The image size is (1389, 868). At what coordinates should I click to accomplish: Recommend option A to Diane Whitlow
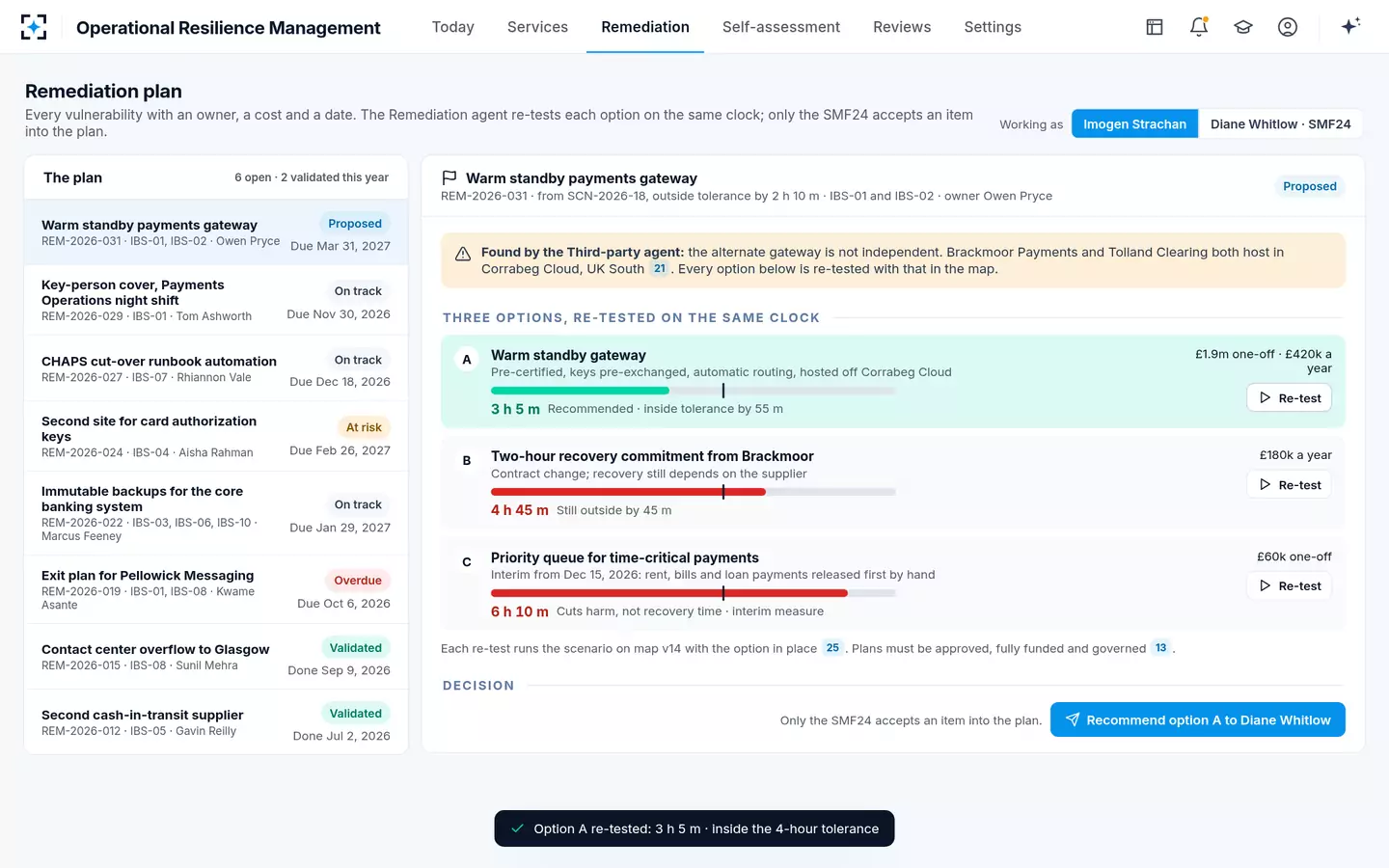pos(1198,719)
